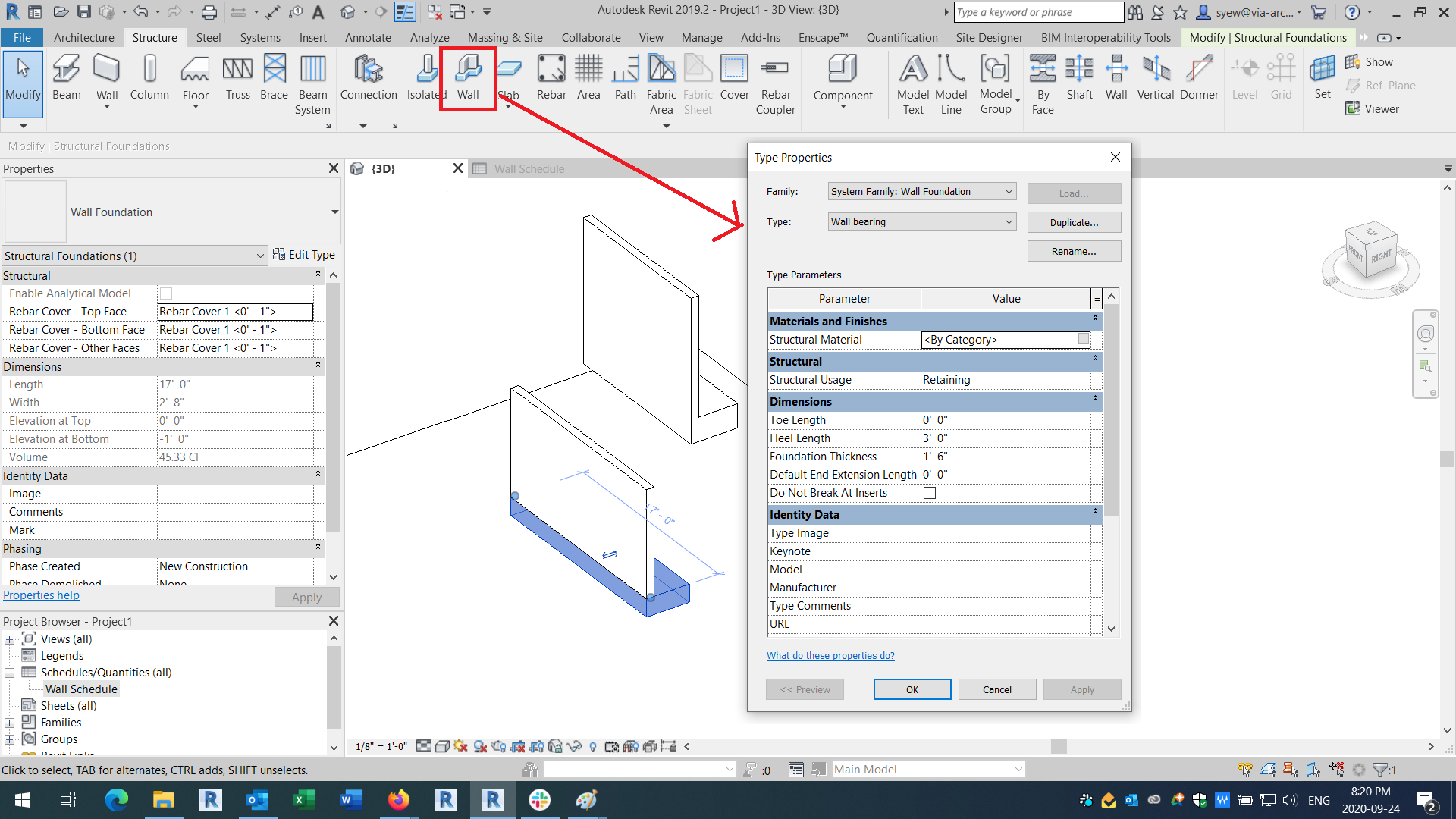Open the Wall Schedule view tab
The width and height of the screenshot is (1456, 819).
click(x=529, y=168)
